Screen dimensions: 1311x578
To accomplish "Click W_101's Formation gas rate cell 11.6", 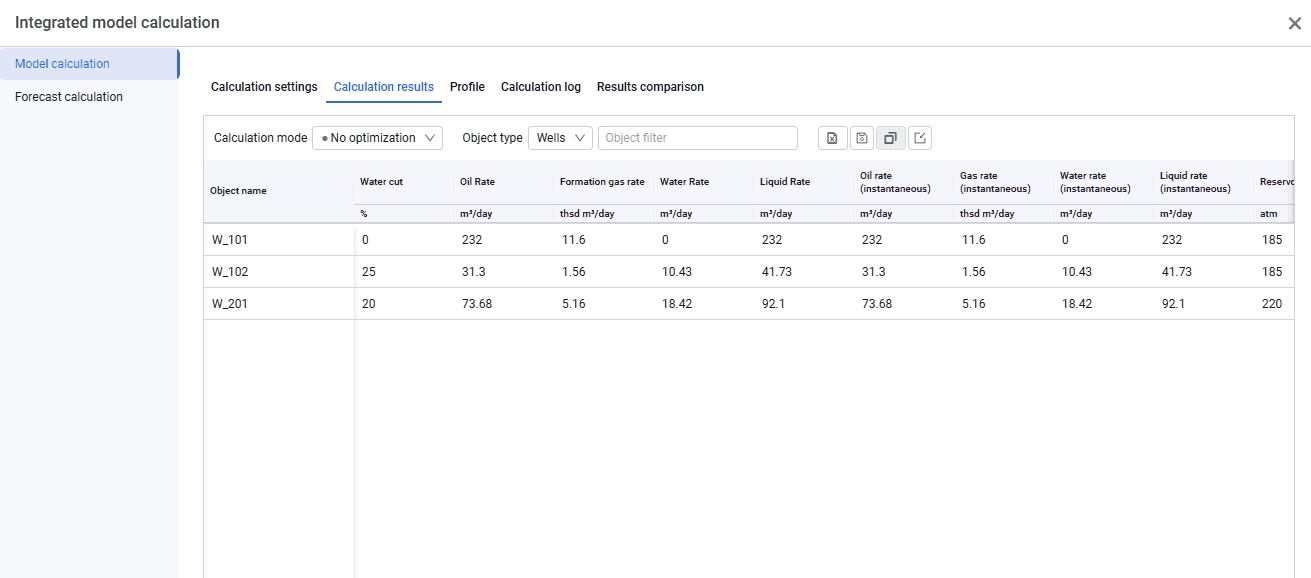I will 574,240.
